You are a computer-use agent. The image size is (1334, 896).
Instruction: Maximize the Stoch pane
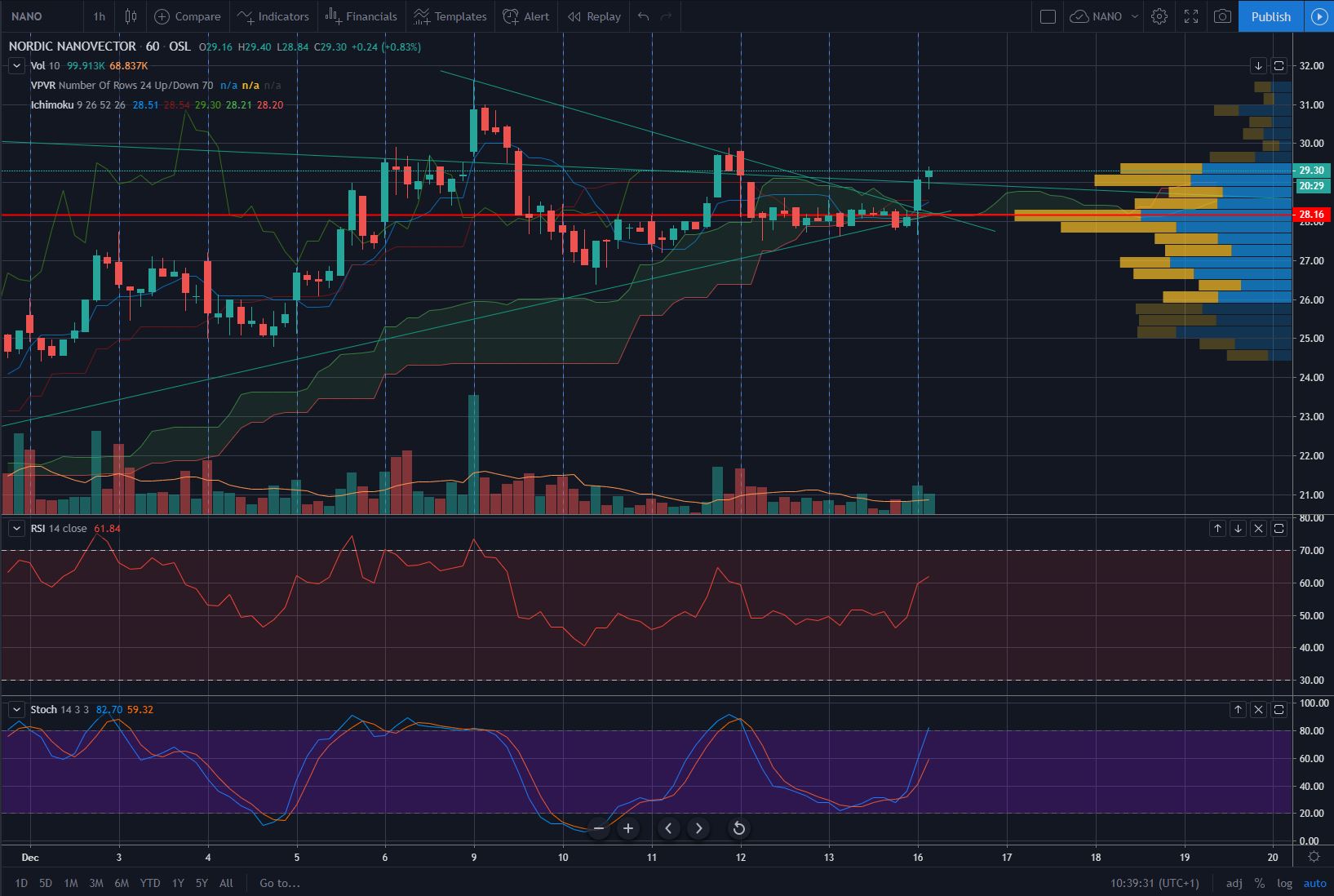coord(1279,710)
